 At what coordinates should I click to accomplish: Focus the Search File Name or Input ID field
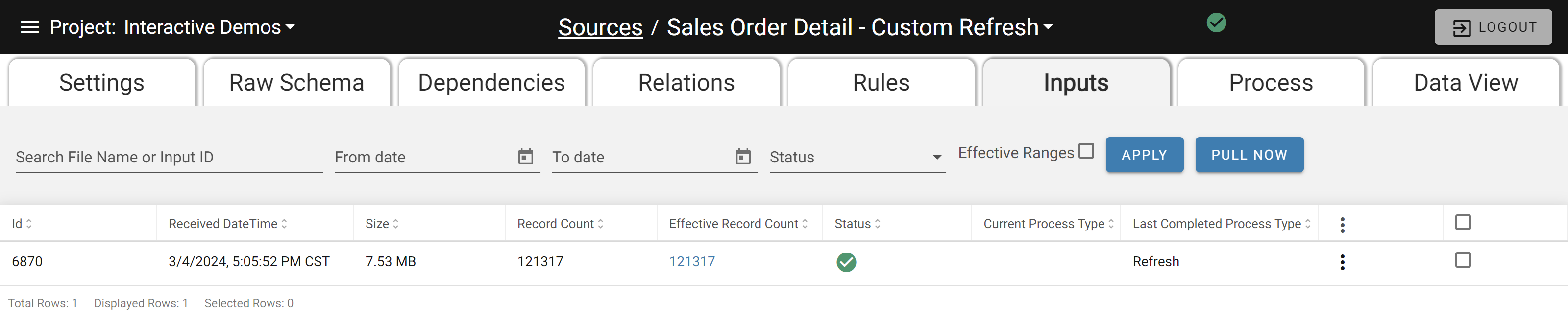click(x=169, y=158)
